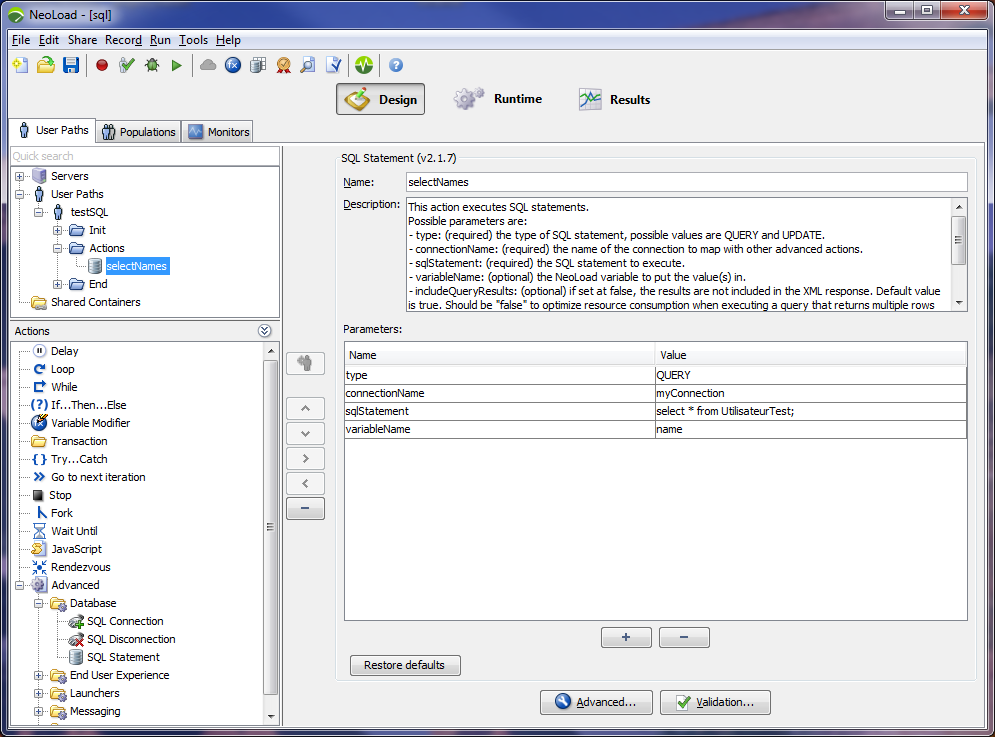
Task: Collapse the Actions panel with chevron
Action: point(264,331)
